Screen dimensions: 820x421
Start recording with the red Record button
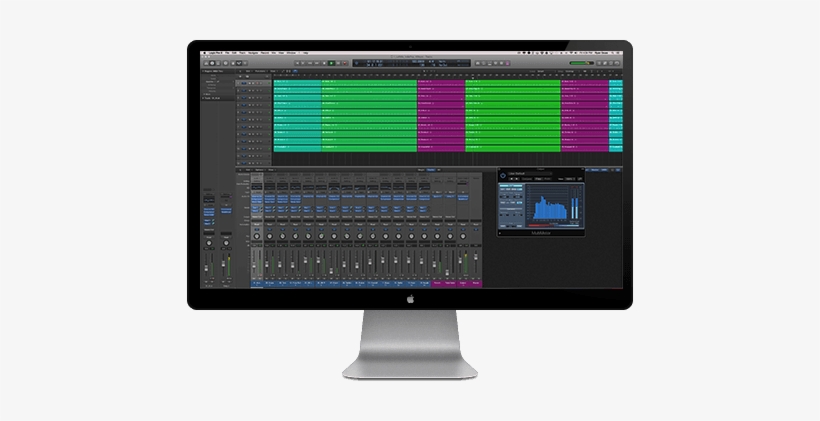[345, 63]
